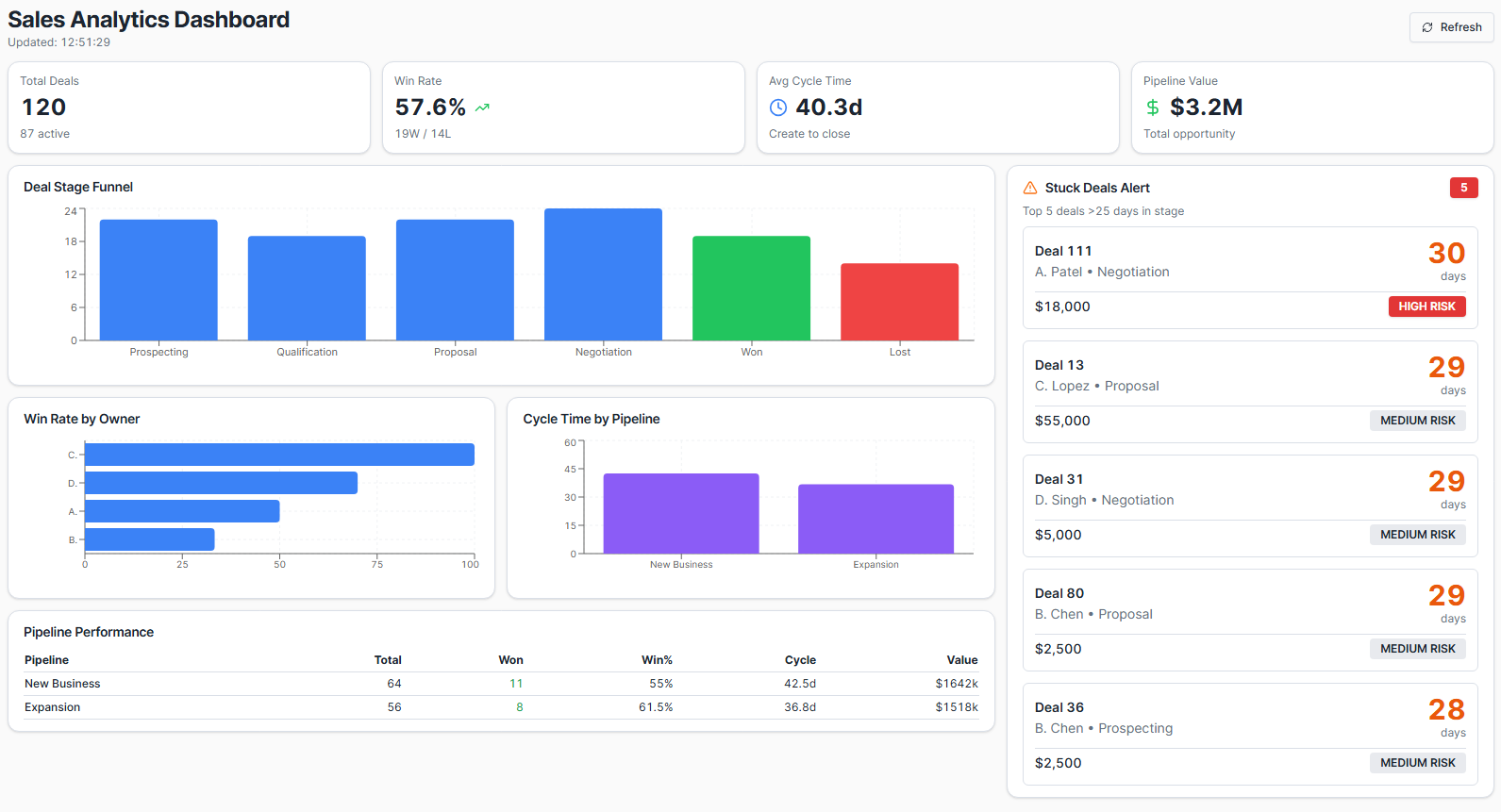The width and height of the screenshot is (1501, 812).
Task: Click the green Won bar in funnel
Action: point(751,288)
